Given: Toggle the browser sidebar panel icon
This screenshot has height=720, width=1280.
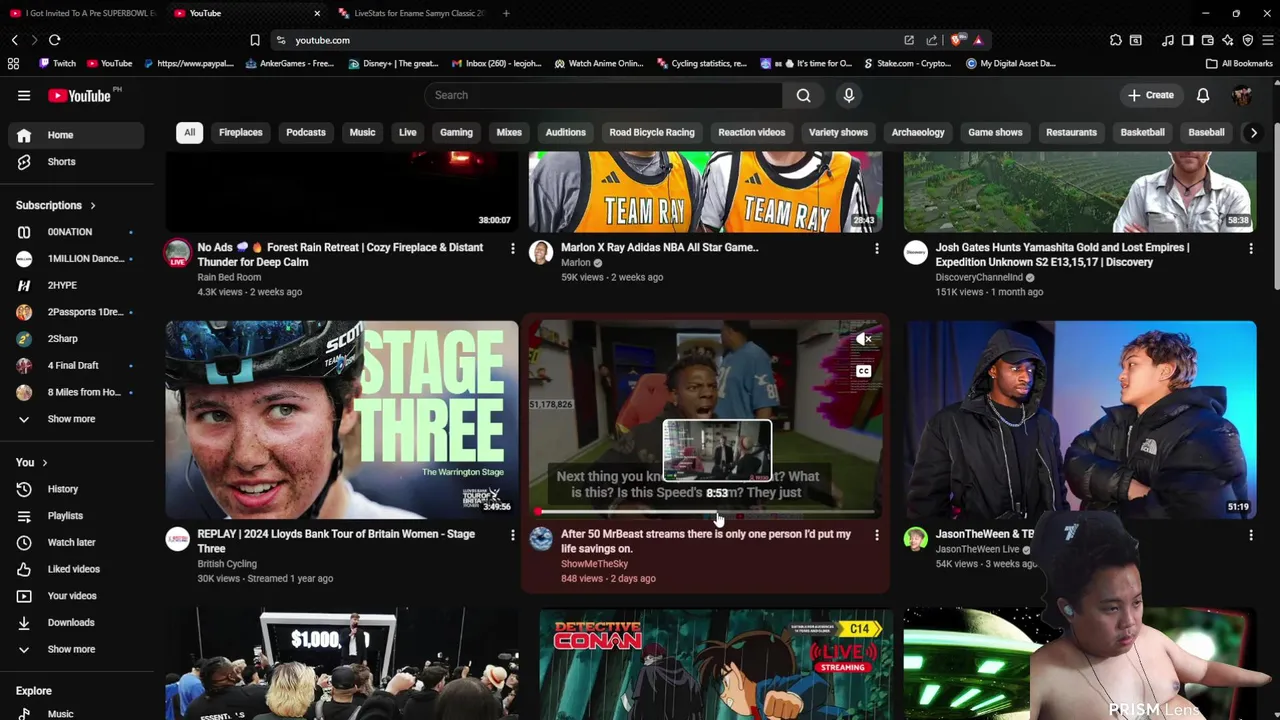Looking at the screenshot, I should [1187, 40].
